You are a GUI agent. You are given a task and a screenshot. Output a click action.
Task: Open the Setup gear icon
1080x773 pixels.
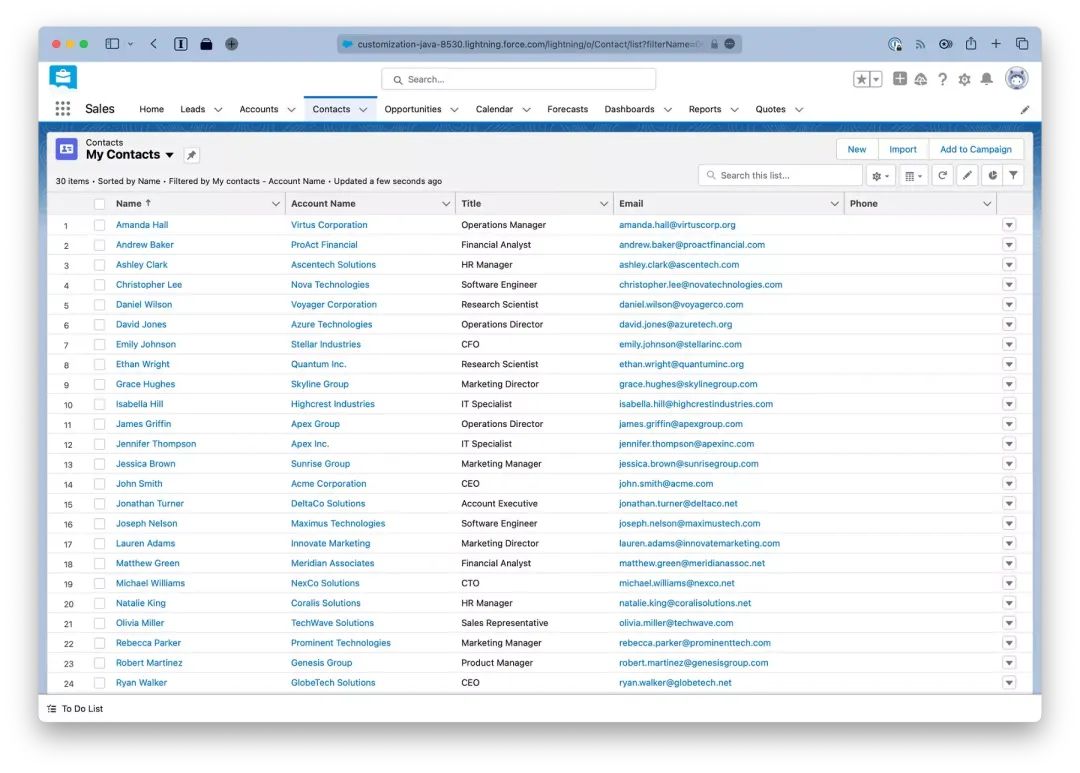[964, 79]
